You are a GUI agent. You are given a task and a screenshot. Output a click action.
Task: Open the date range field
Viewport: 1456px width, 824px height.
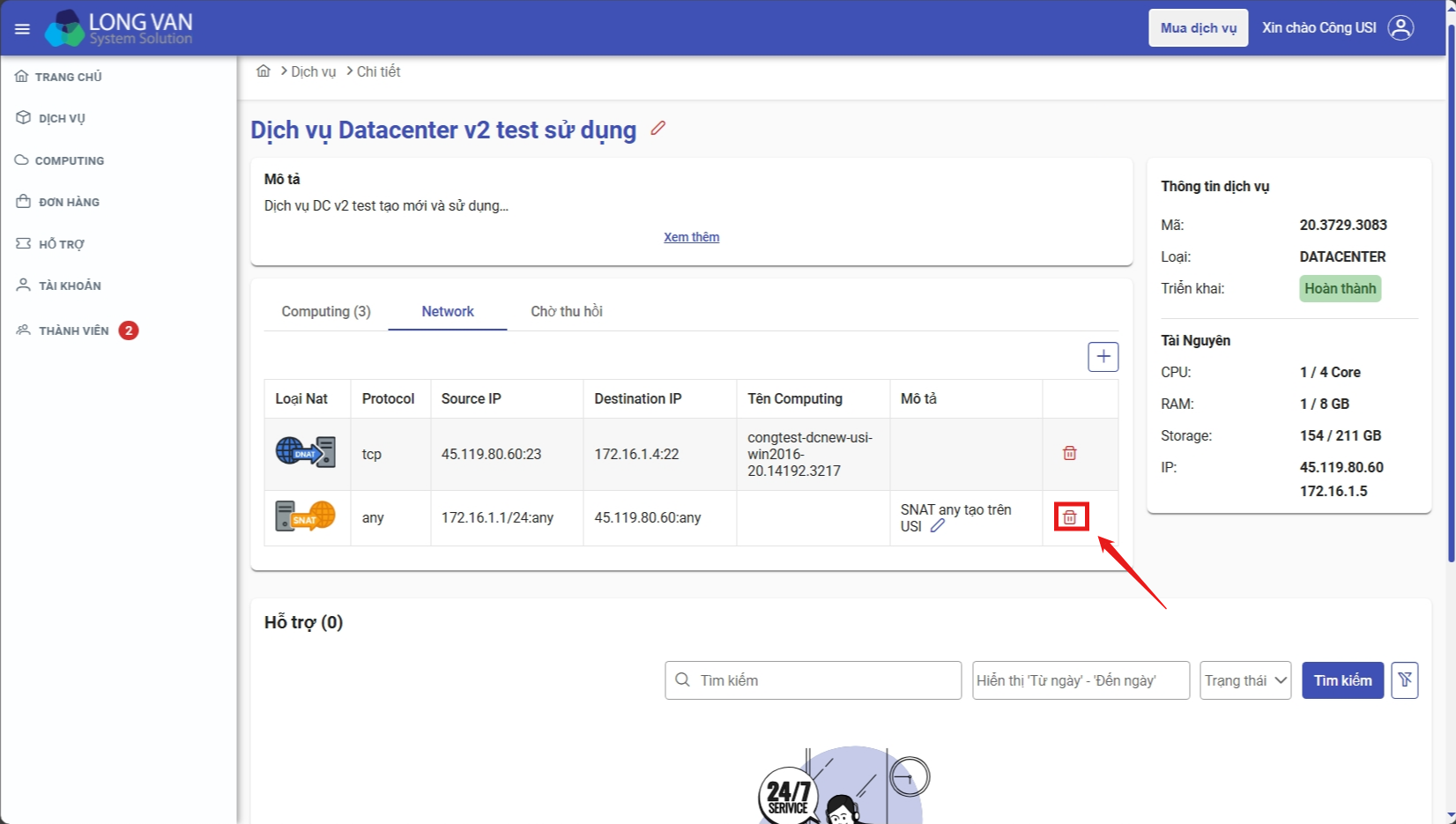click(x=1081, y=680)
